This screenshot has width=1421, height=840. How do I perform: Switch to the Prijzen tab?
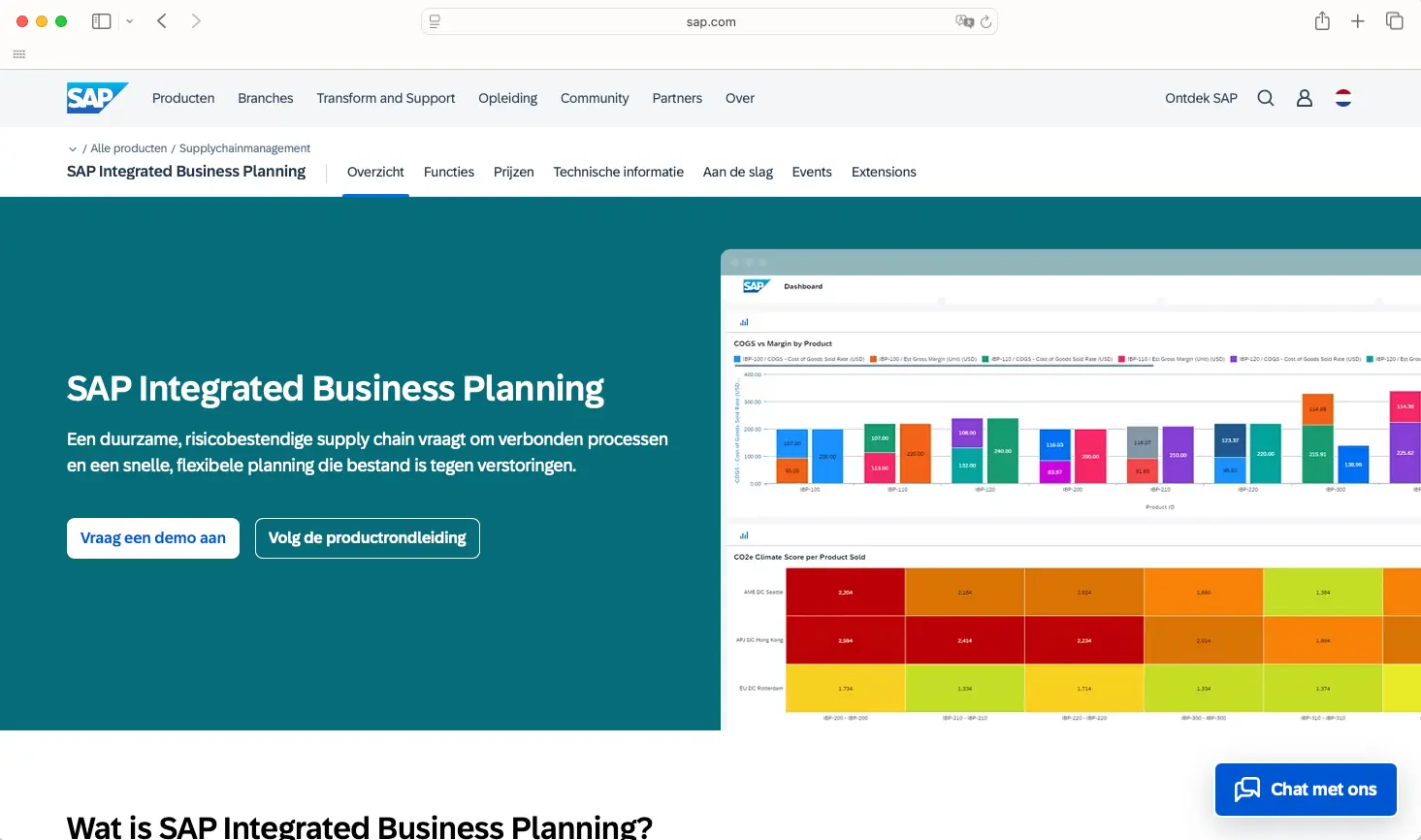click(x=514, y=172)
